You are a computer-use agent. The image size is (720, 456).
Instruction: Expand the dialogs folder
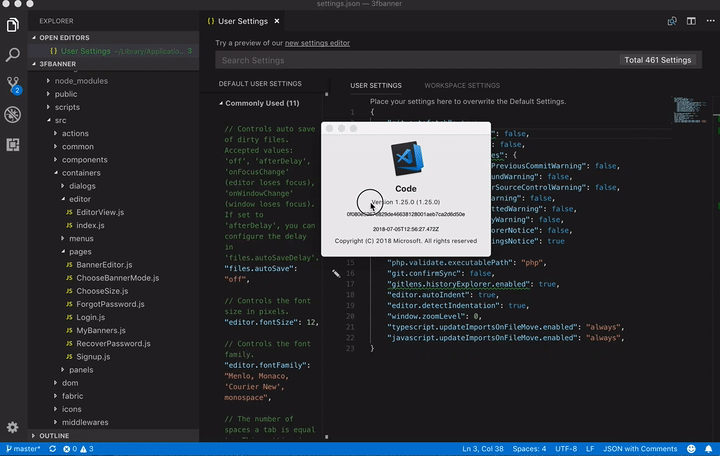click(x=63, y=186)
